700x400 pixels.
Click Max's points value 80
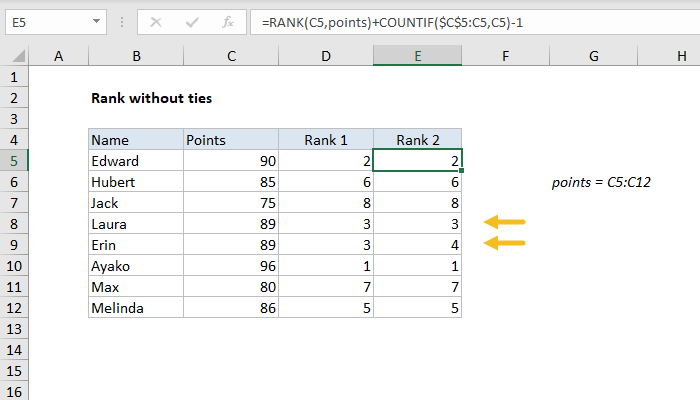231,287
